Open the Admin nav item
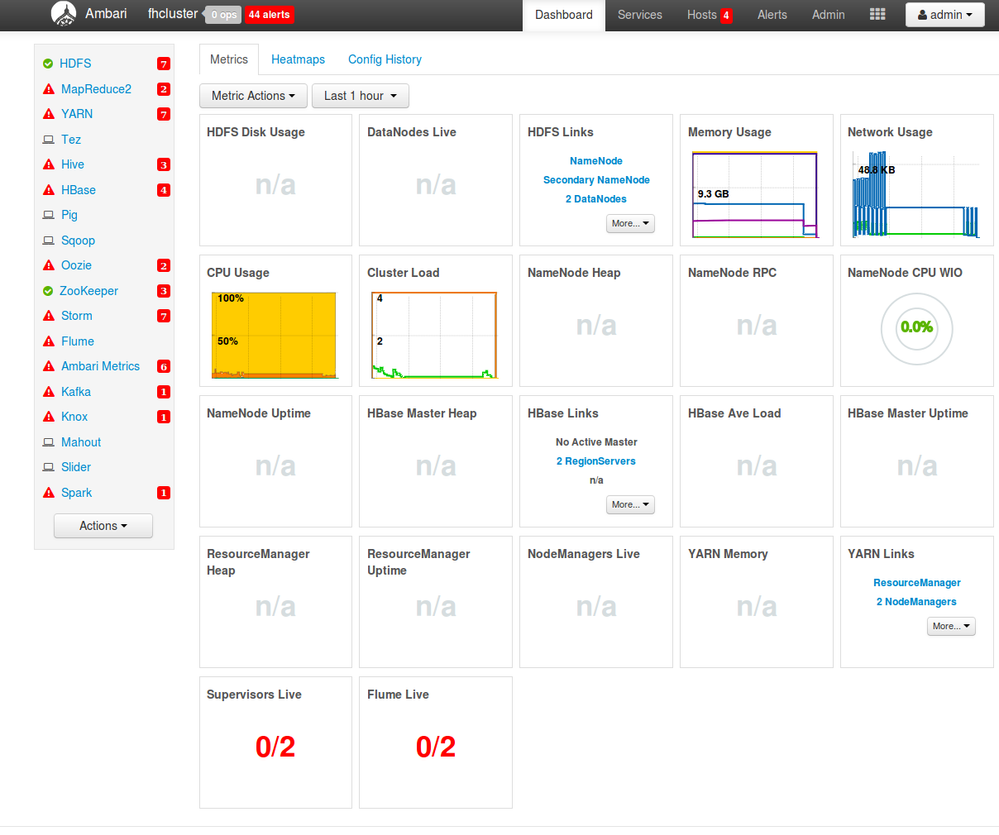This screenshot has width=999, height=835. pyautogui.click(x=828, y=15)
